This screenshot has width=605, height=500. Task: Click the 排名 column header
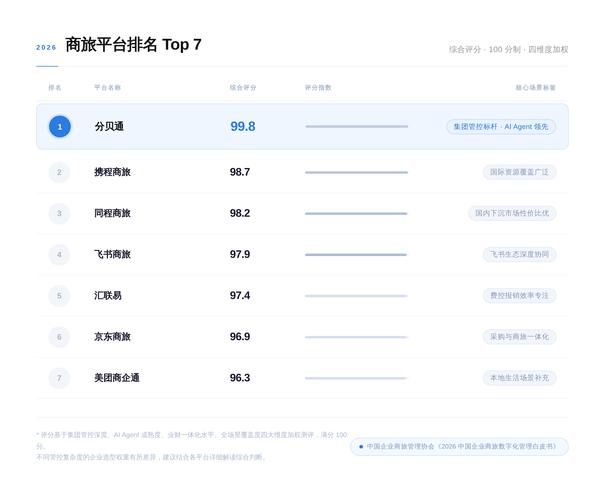tap(55, 88)
